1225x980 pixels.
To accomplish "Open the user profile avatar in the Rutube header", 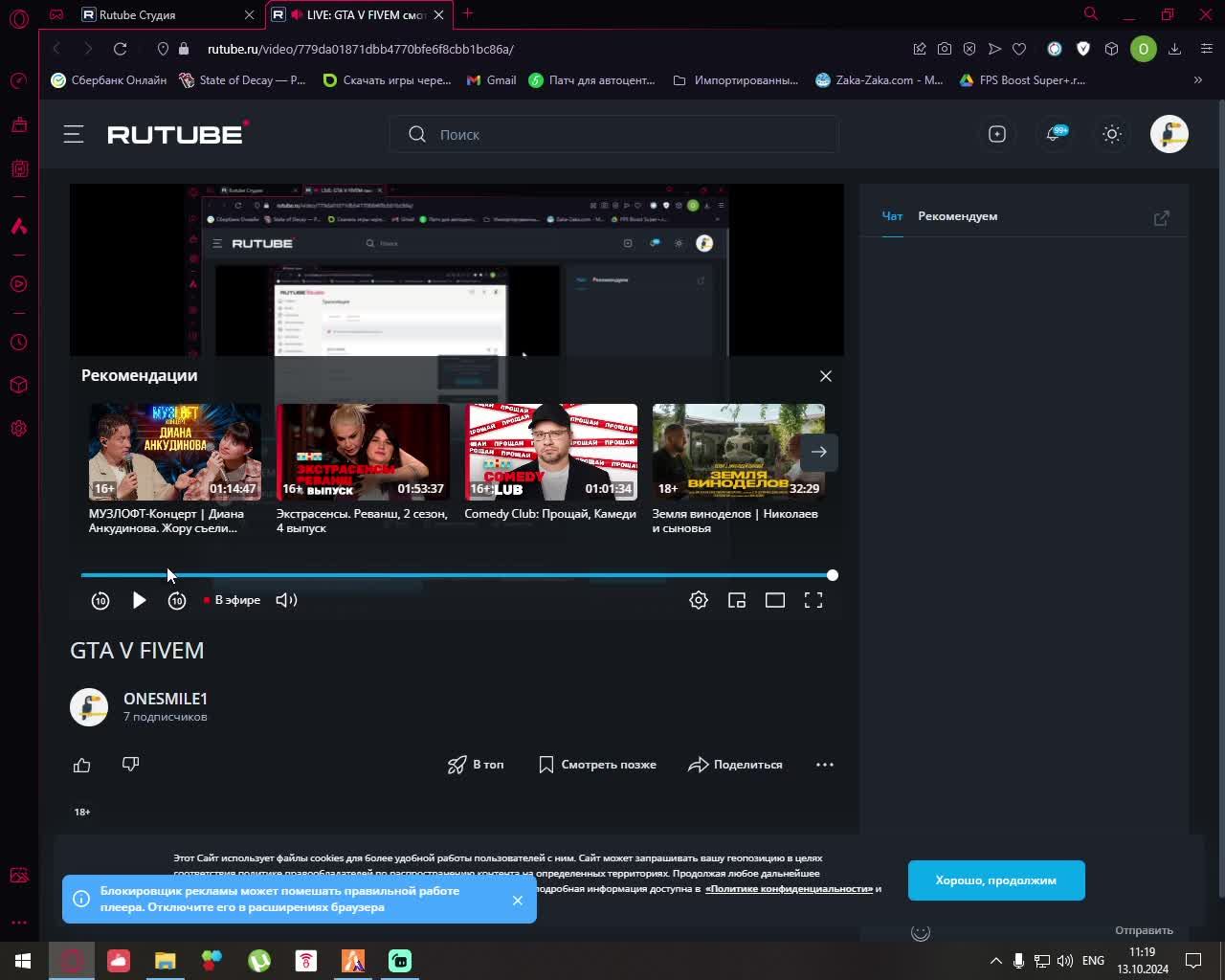I will click(1169, 134).
